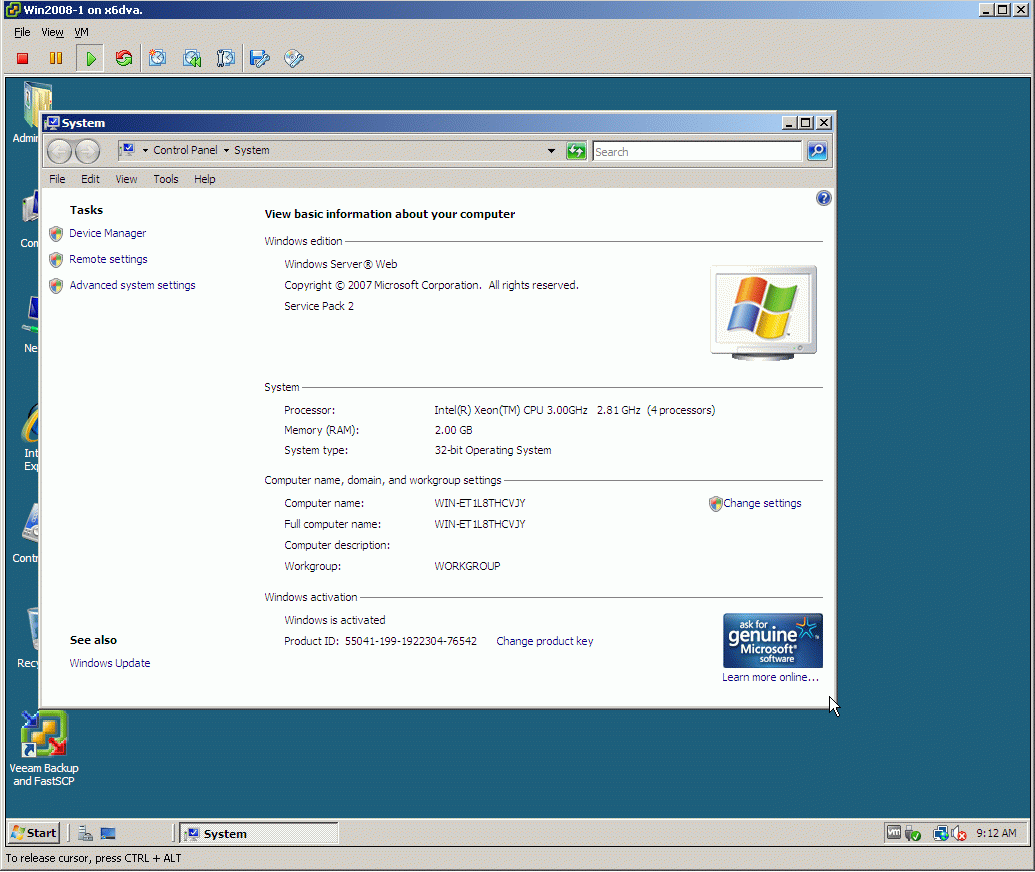Viewport: 1035px width, 872px height.
Task: Open Server Manager quick launch icon
Action: [x=85, y=833]
